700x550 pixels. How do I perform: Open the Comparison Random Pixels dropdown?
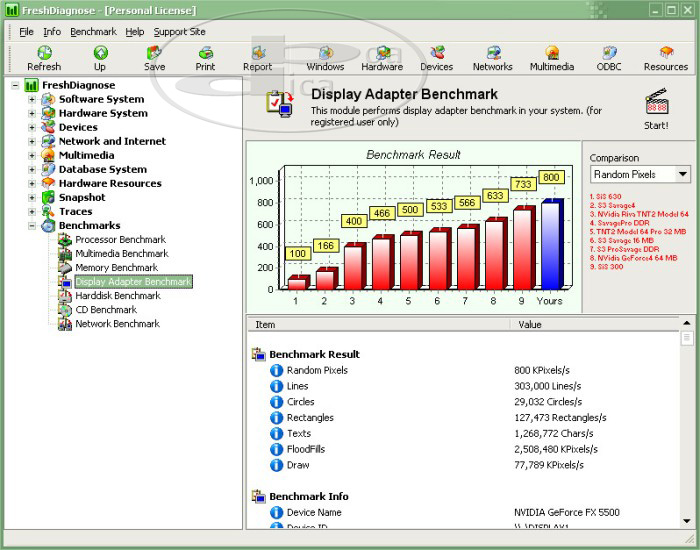(640, 174)
